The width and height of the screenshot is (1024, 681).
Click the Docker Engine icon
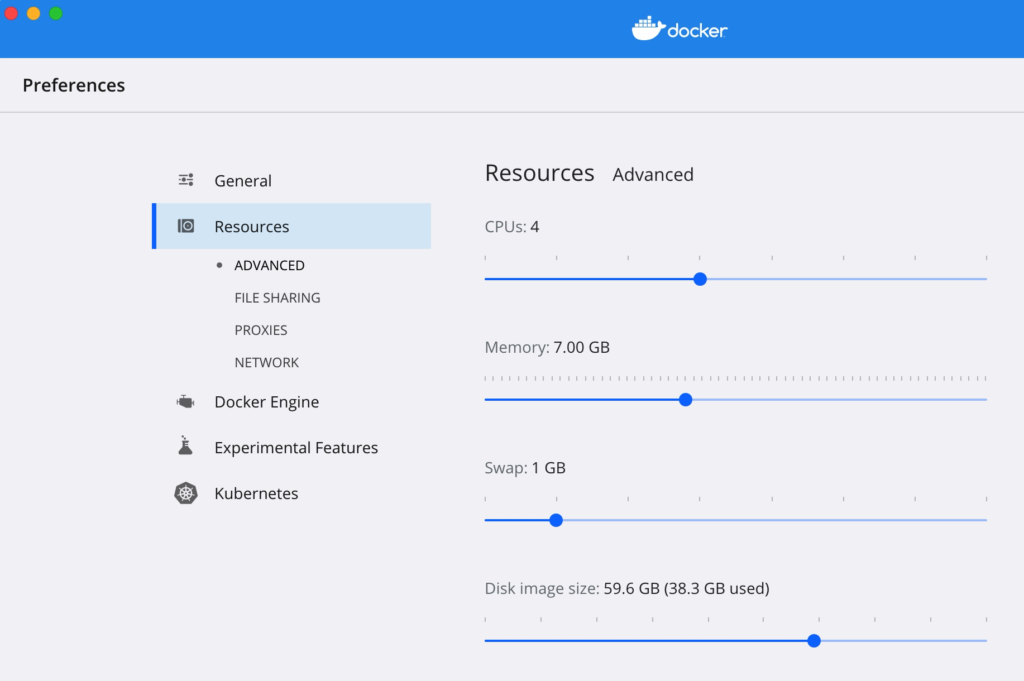tap(185, 402)
